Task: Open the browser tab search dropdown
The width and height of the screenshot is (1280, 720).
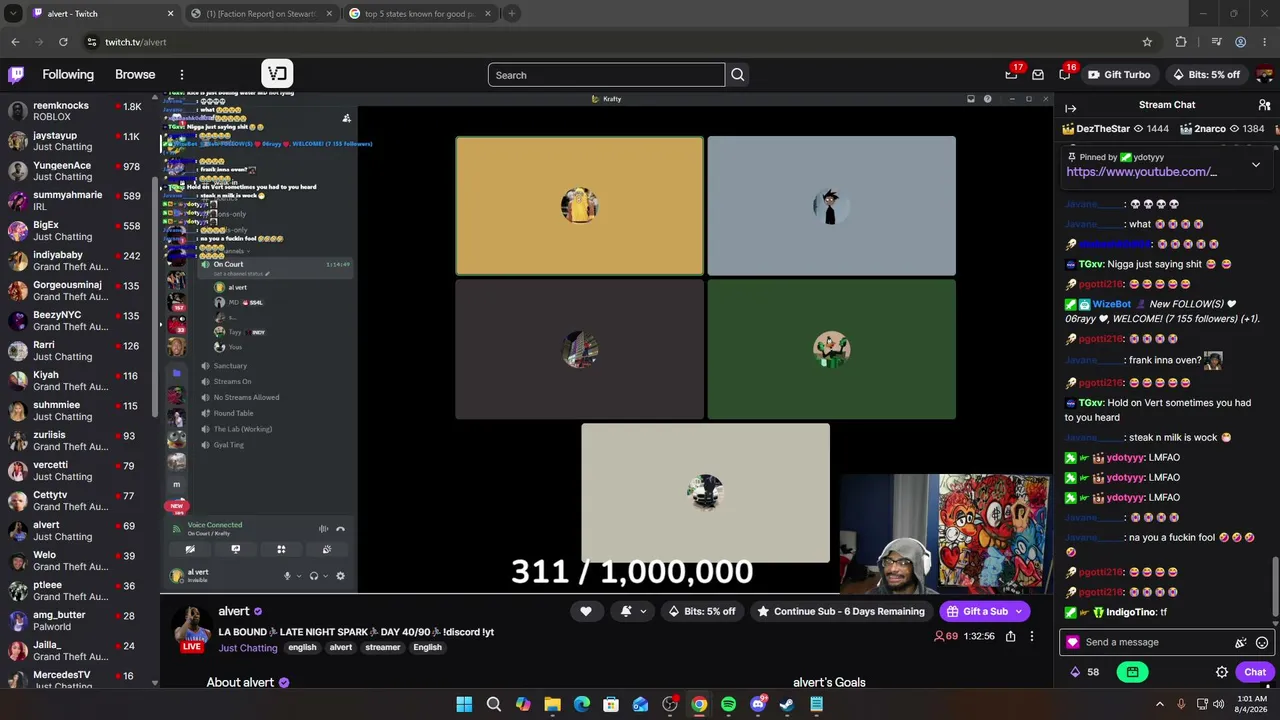Action: coord(13,14)
